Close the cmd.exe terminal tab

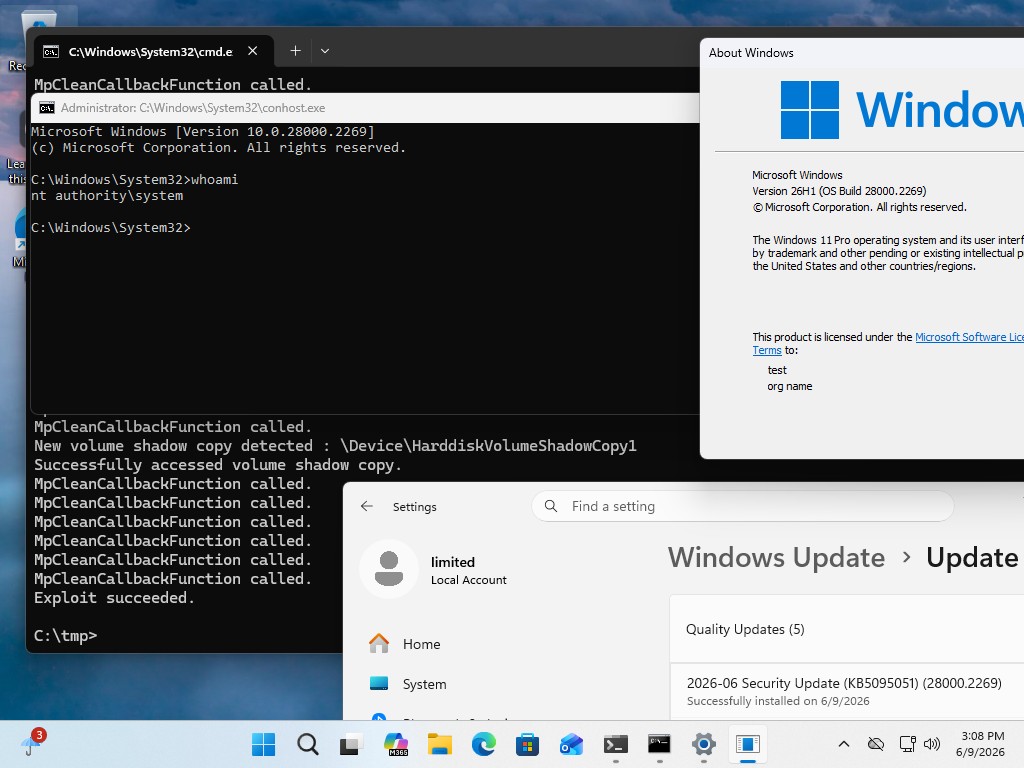[253, 51]
